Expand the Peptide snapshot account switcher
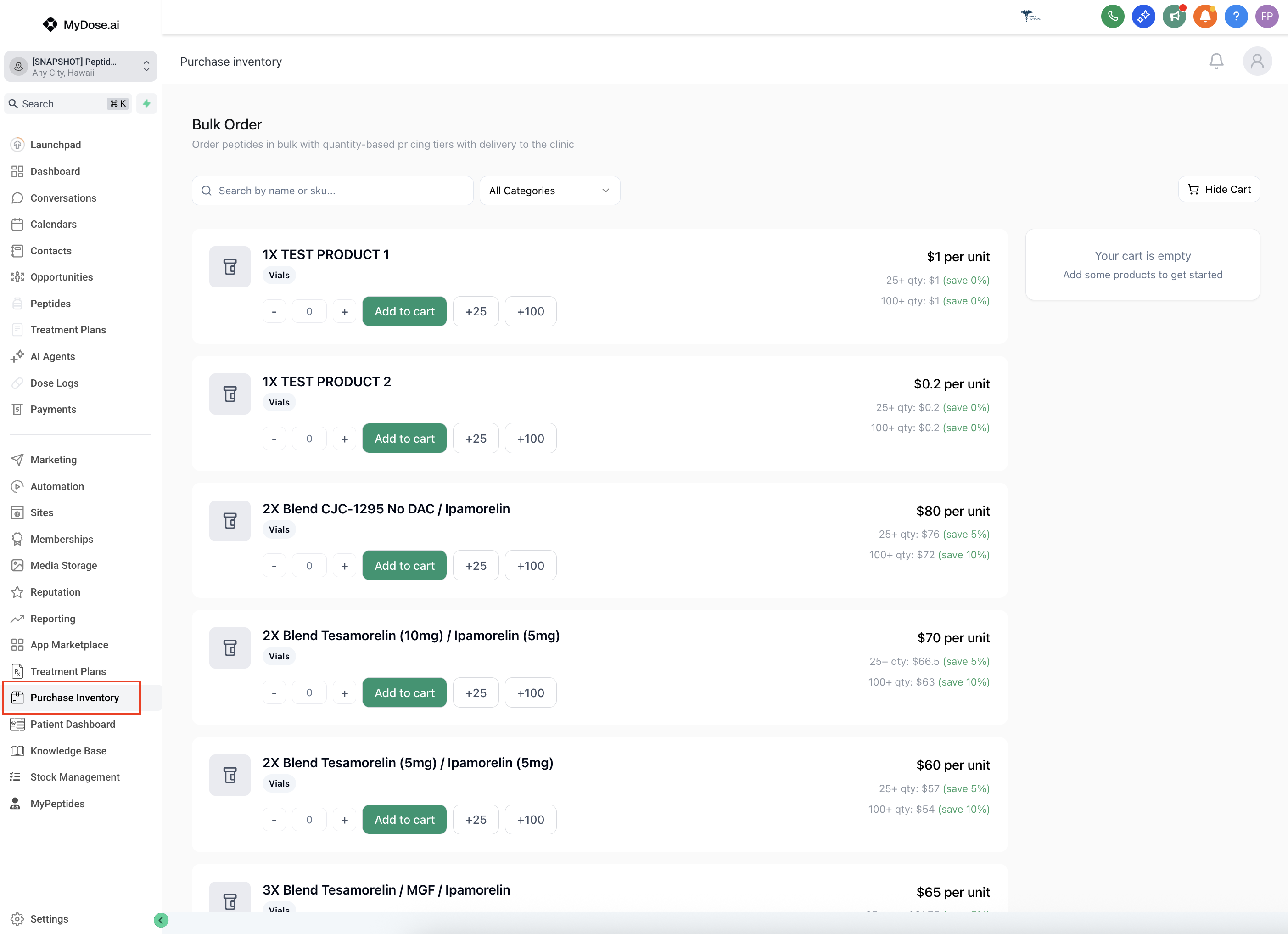 (81, 67)
